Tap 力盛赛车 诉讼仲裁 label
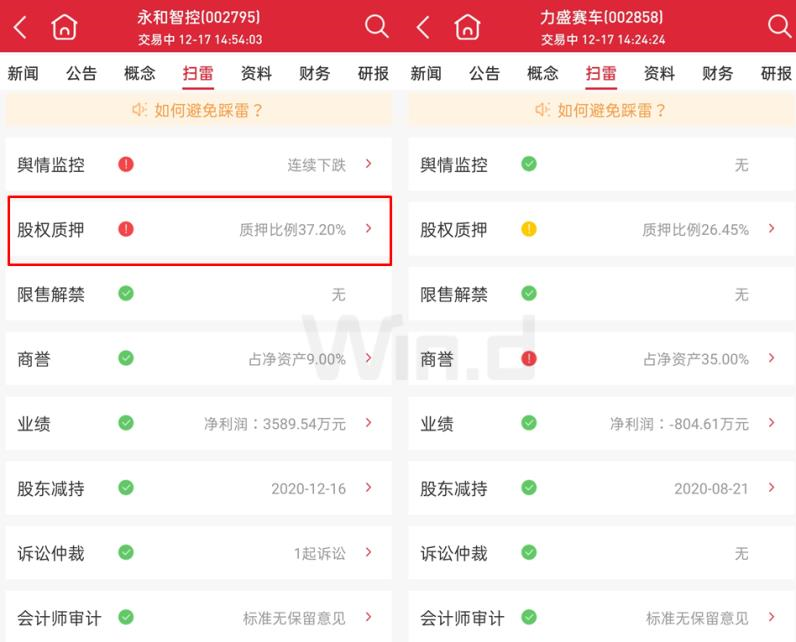The height and width of the screenshot is (642, 796). coord(454,553)
